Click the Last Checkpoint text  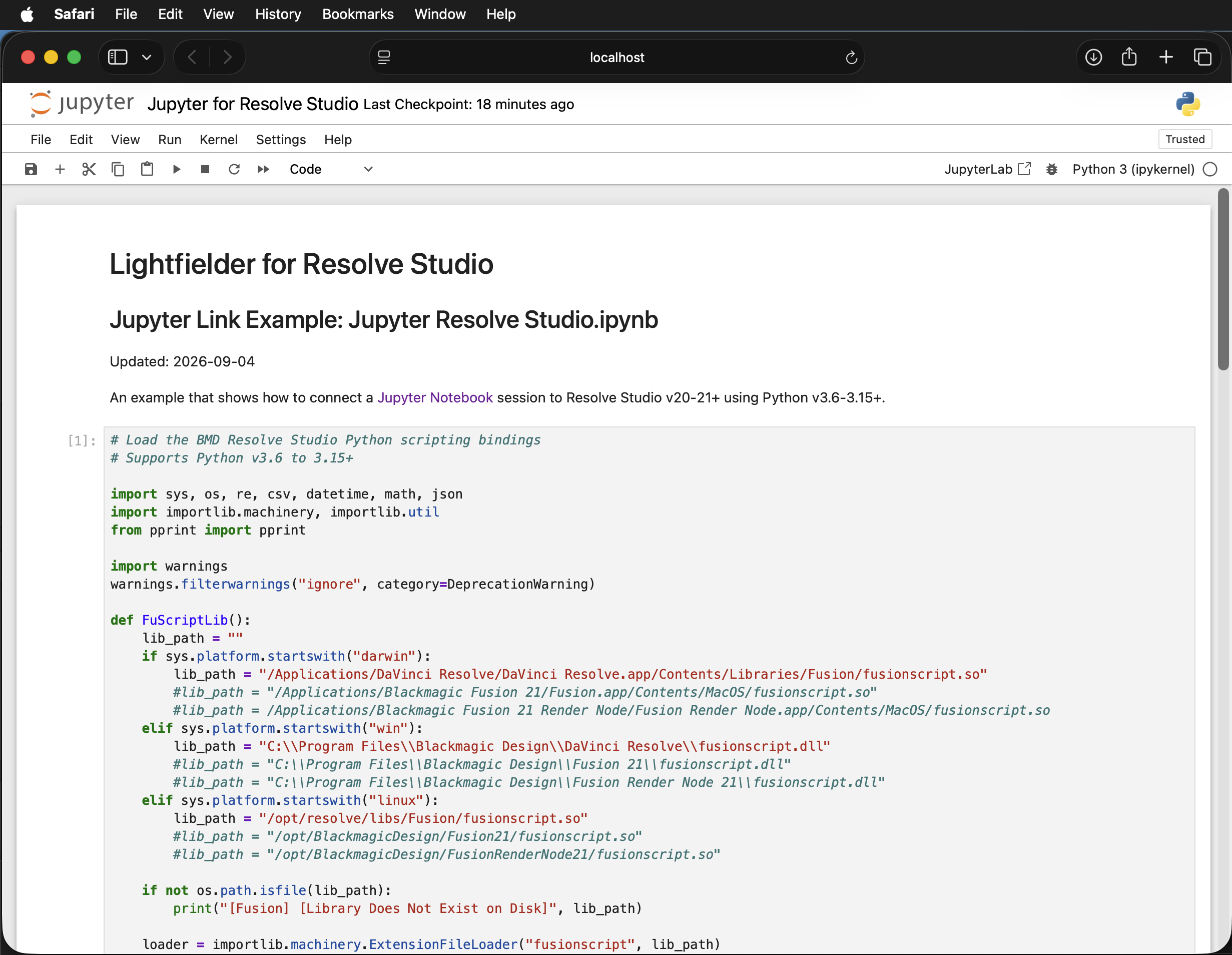click(x=469, y=104)
